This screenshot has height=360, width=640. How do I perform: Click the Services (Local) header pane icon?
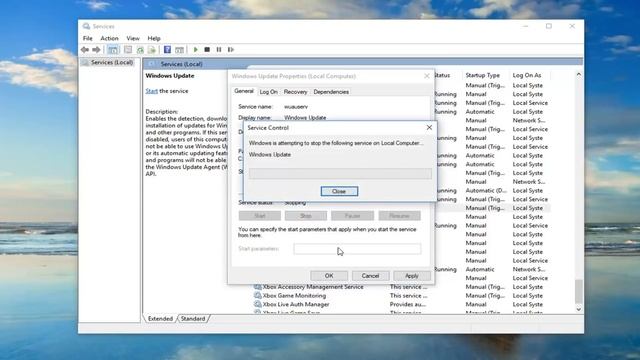pos(152,64)
